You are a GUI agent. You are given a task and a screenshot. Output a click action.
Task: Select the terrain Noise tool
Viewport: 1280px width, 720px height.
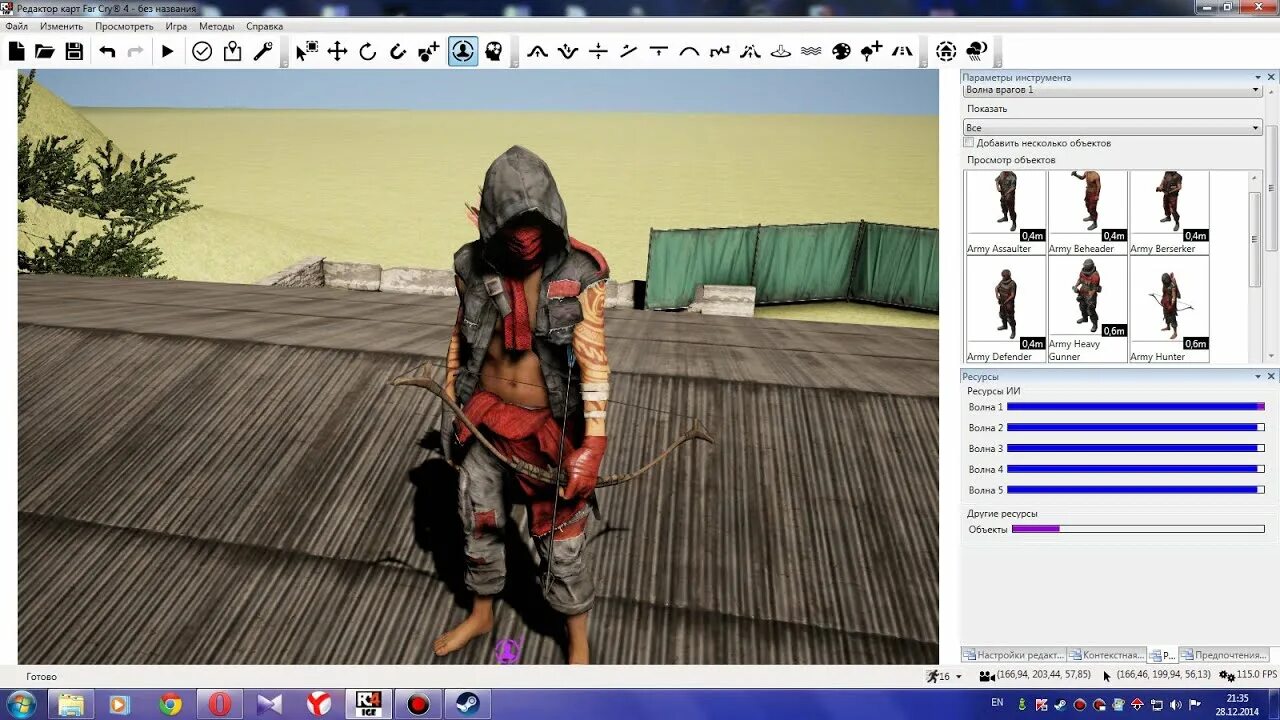(x=720, y=51)
